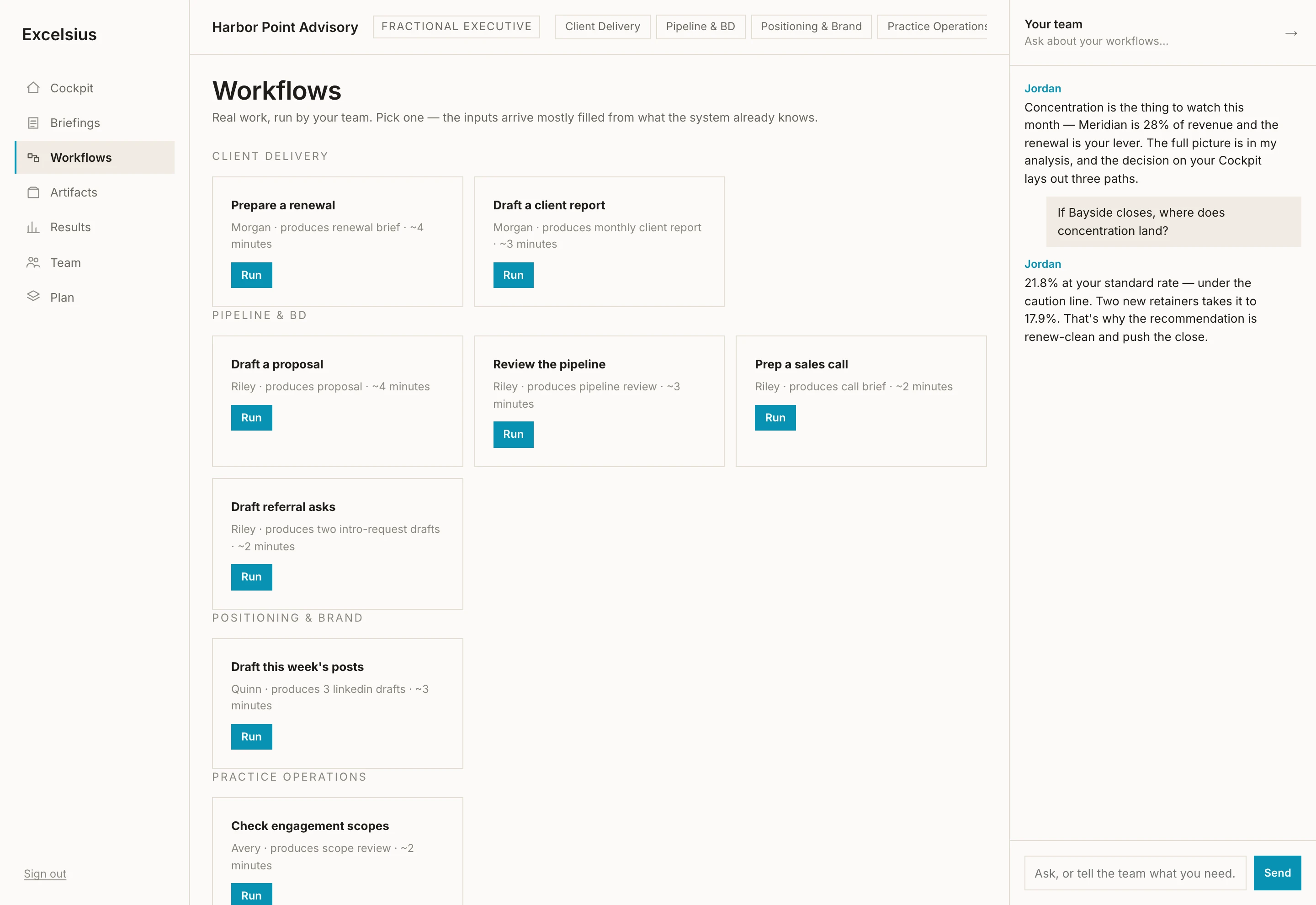Click the Harbor Point Advisory name
1316x905 pixels.
tap(285, 27)
